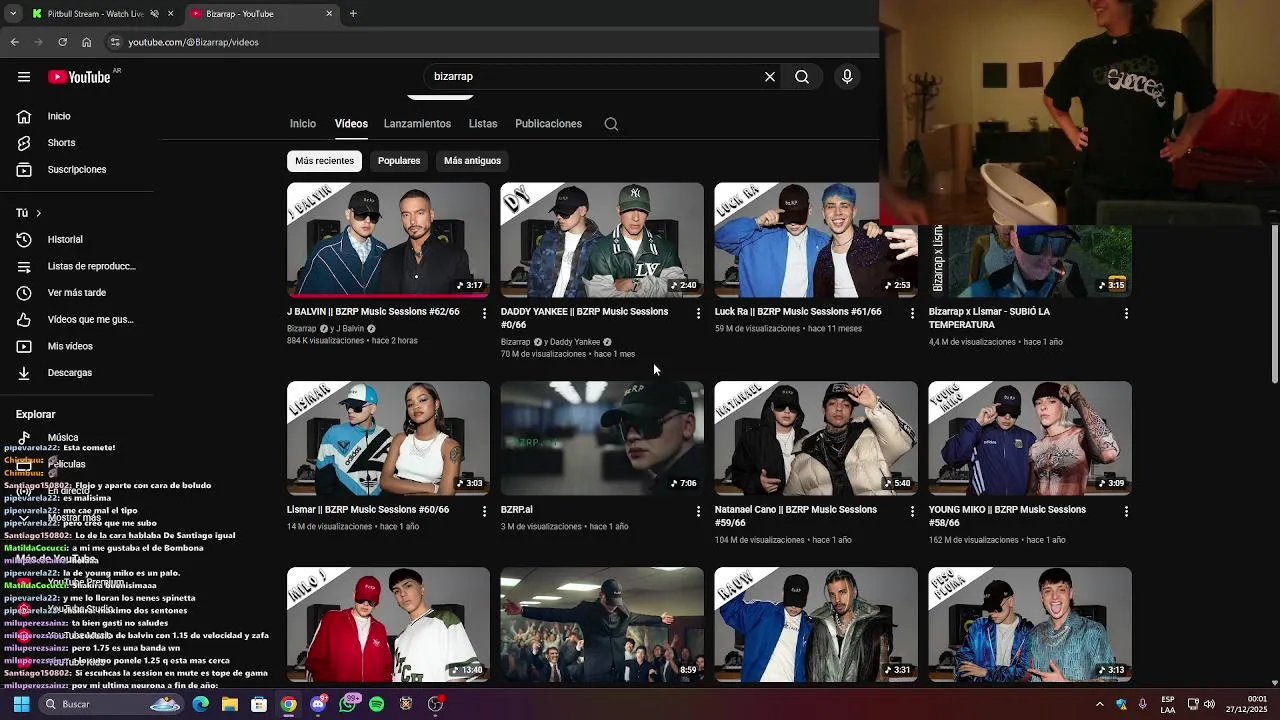
Task: Click the YouTube logo to go home
Action: [x=79, y=77]
